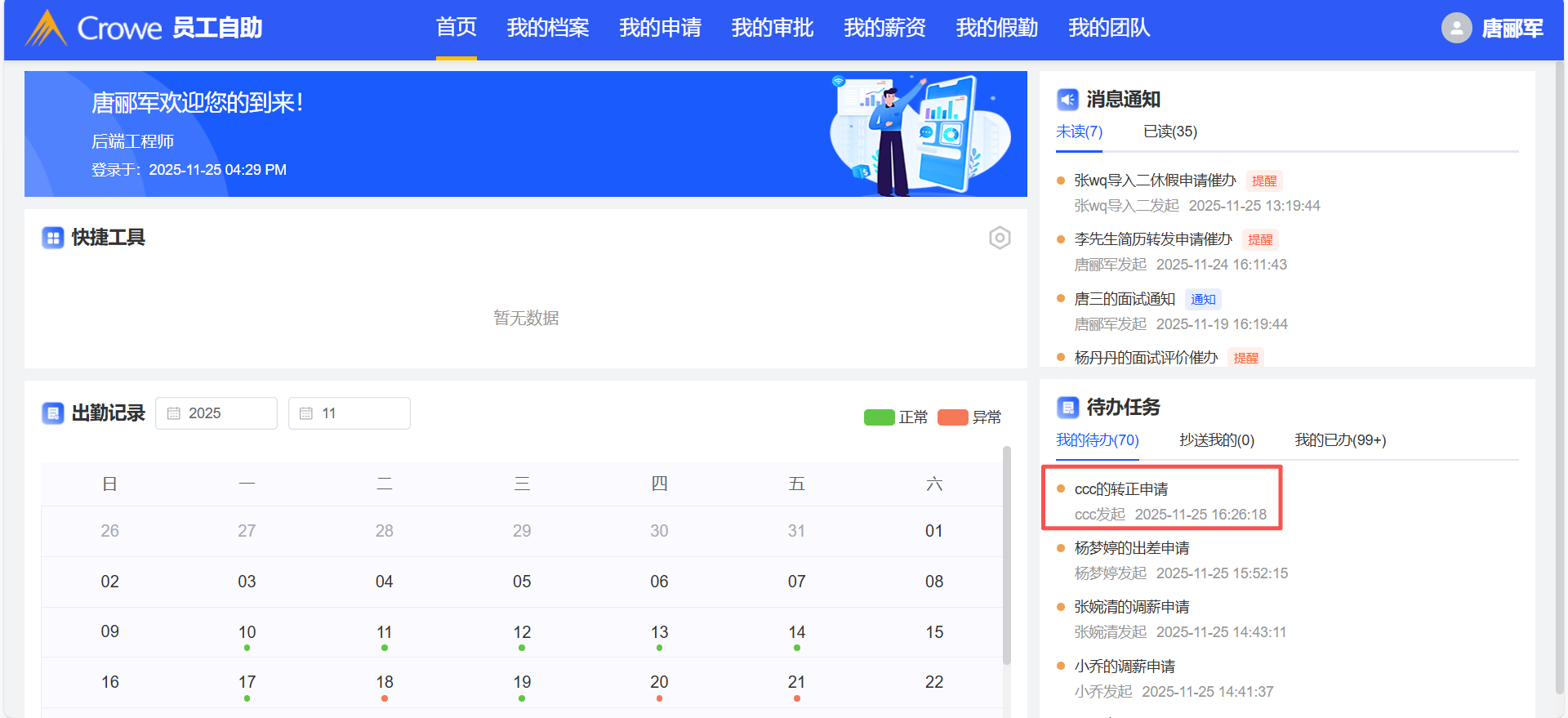The image size is (1568, 718).
Task: Click the attendance calendar vertical scrollbar
Action: [1007, 555]
